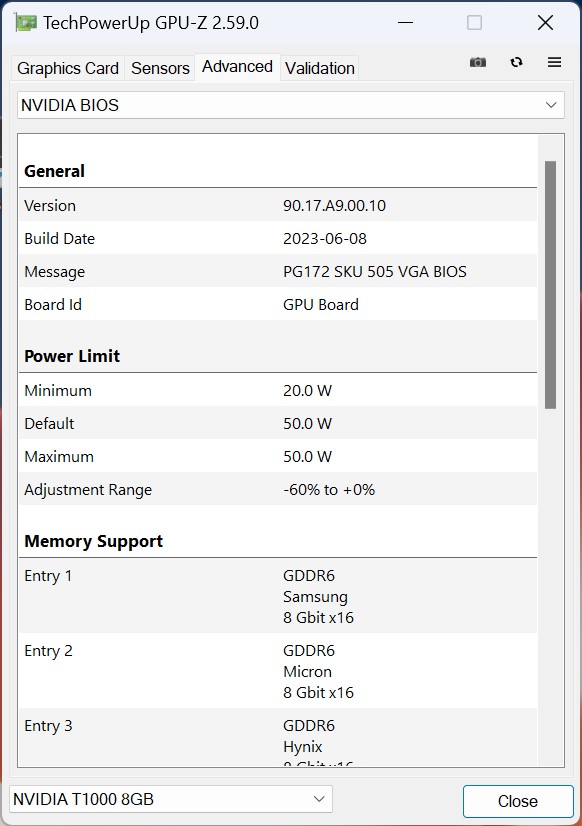Select the Advanced tab
The width and height of the screenshot is (582, 826).
[x=238, y=67]
